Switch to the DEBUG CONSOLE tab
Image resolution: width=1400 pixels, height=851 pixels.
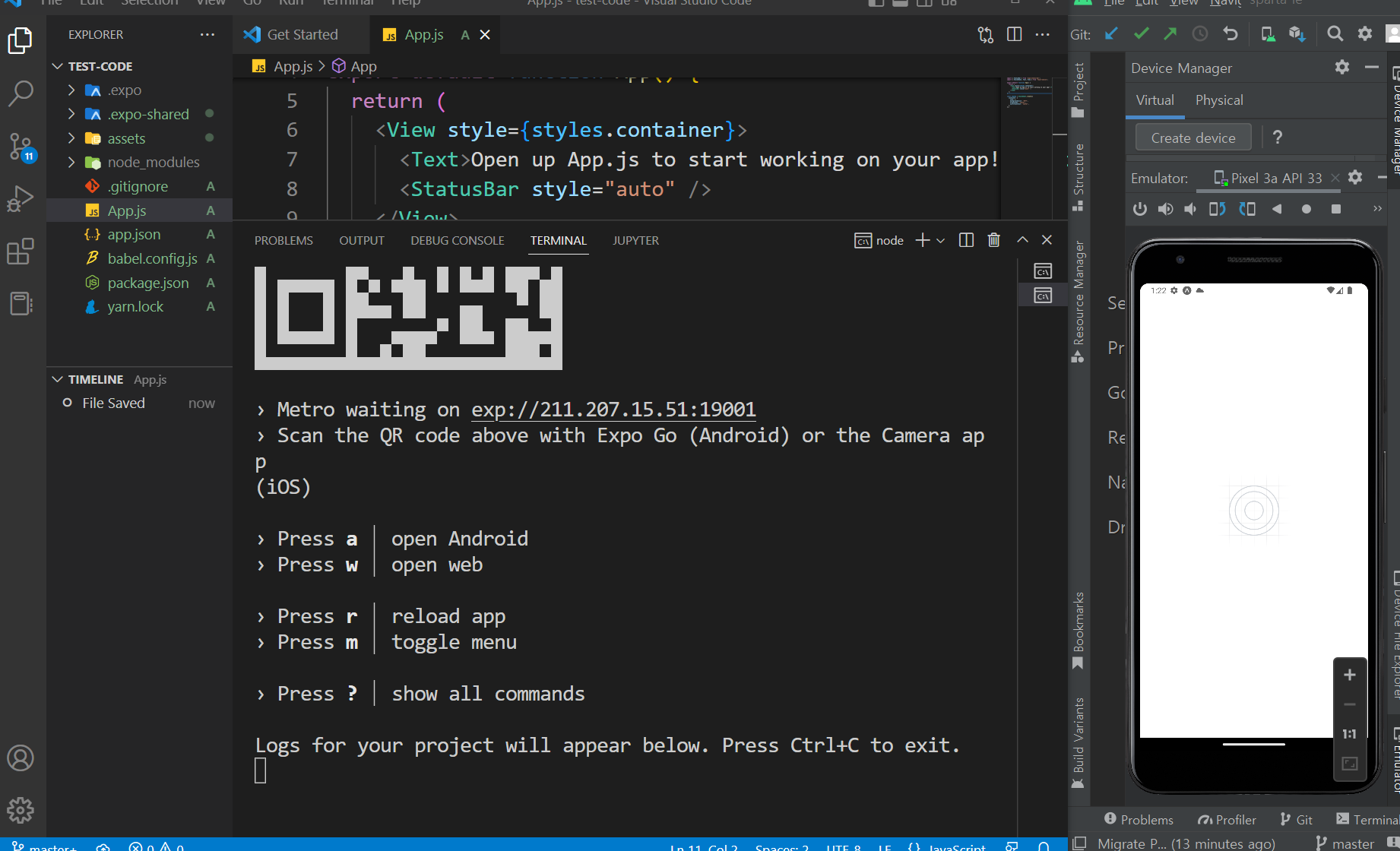click(x=458, y=240)
